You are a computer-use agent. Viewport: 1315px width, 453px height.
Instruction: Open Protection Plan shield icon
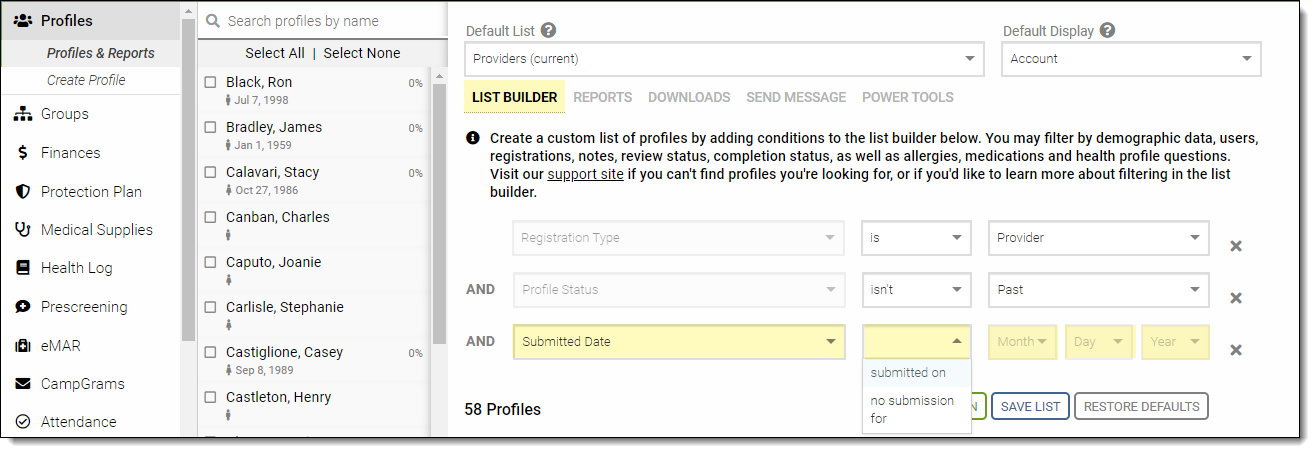(x=22, y=192)
